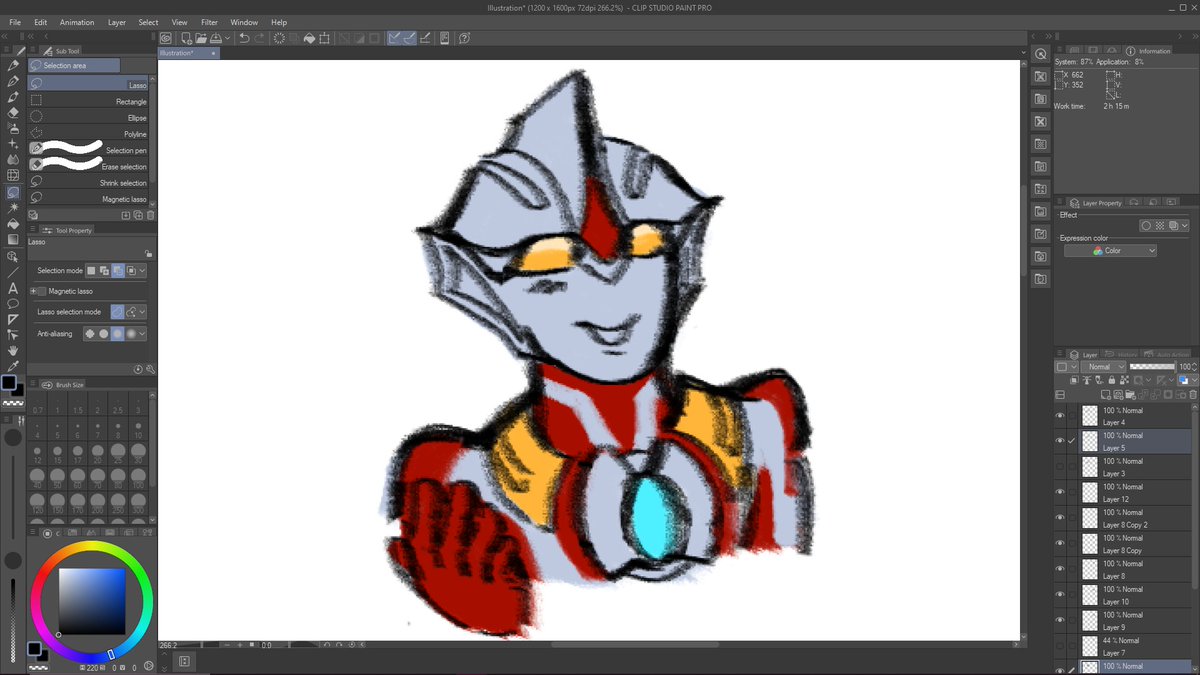This screenshot has height=675, width=1200.
Task: Delete the sub tool with trash icon
Action: pyautogui.click(x=151, y=215)
